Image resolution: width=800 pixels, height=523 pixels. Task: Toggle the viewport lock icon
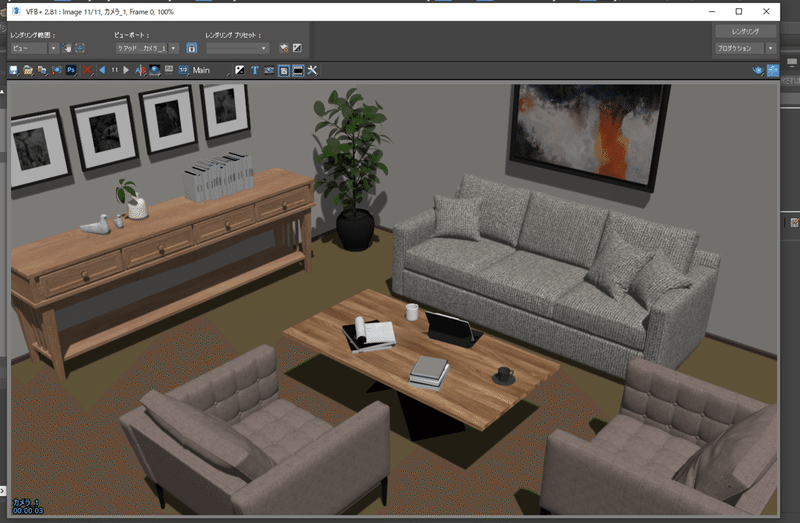[191, 48]
